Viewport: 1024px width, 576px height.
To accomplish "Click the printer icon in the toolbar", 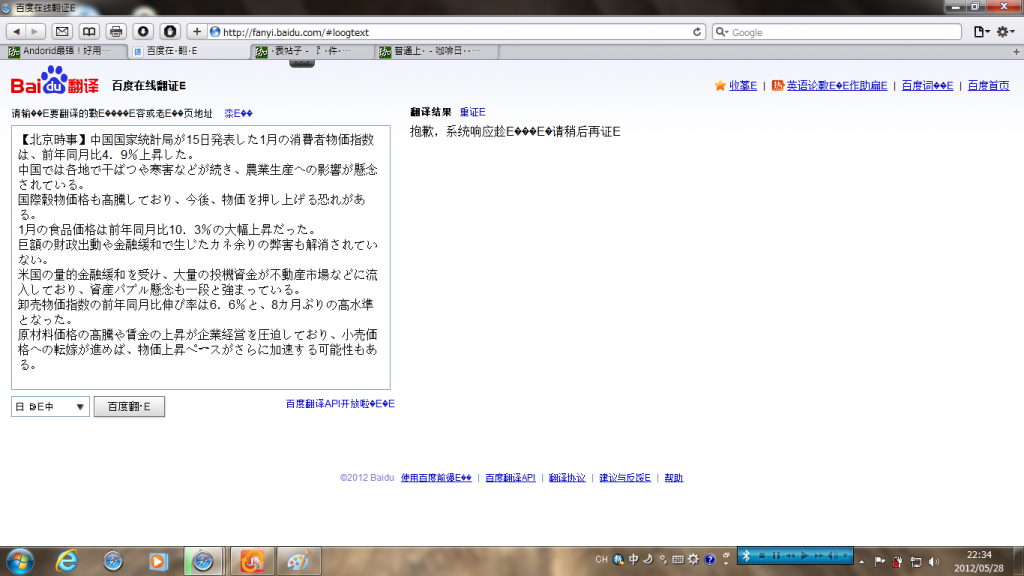I will pos(116,31).
